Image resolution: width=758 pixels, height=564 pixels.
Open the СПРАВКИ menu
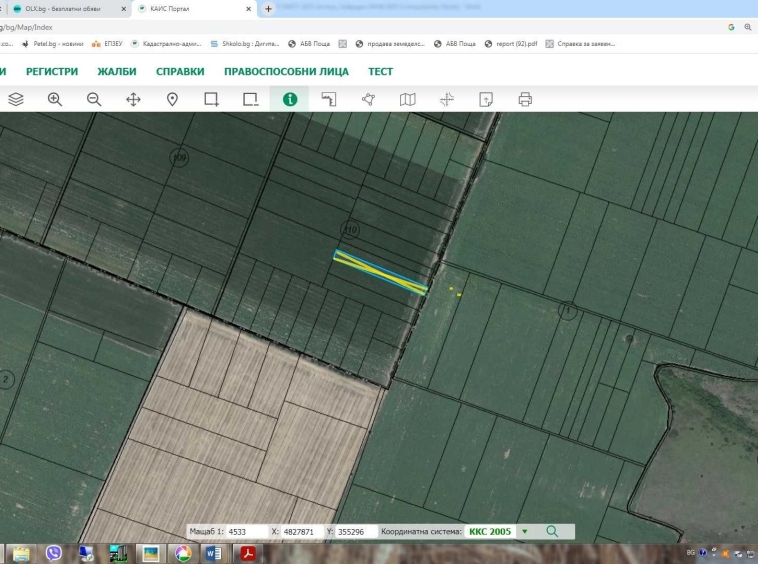click(180, 72)
